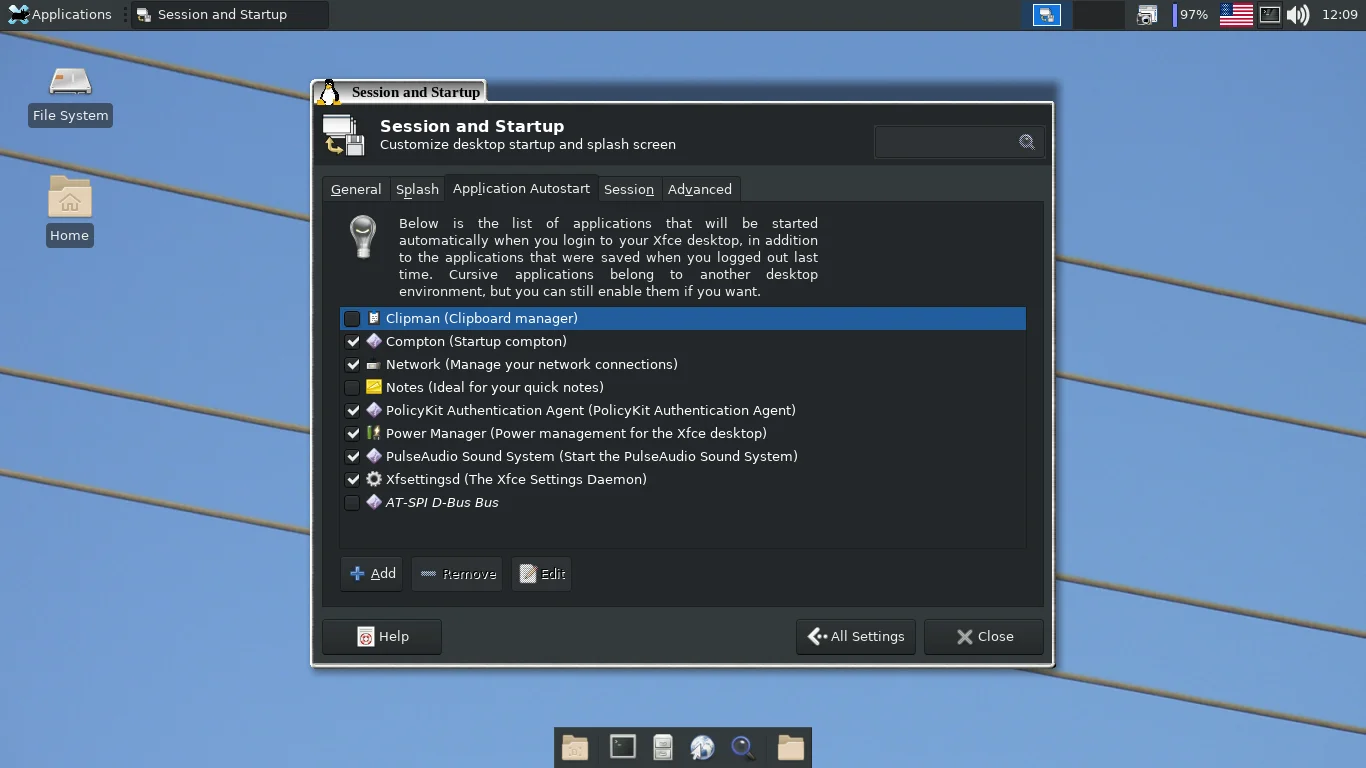Click the icon beside PolicyKit Authentication Agent
Image resolution: width=1366 pixels, height=768 pixels.
click(x=374, y=410)
